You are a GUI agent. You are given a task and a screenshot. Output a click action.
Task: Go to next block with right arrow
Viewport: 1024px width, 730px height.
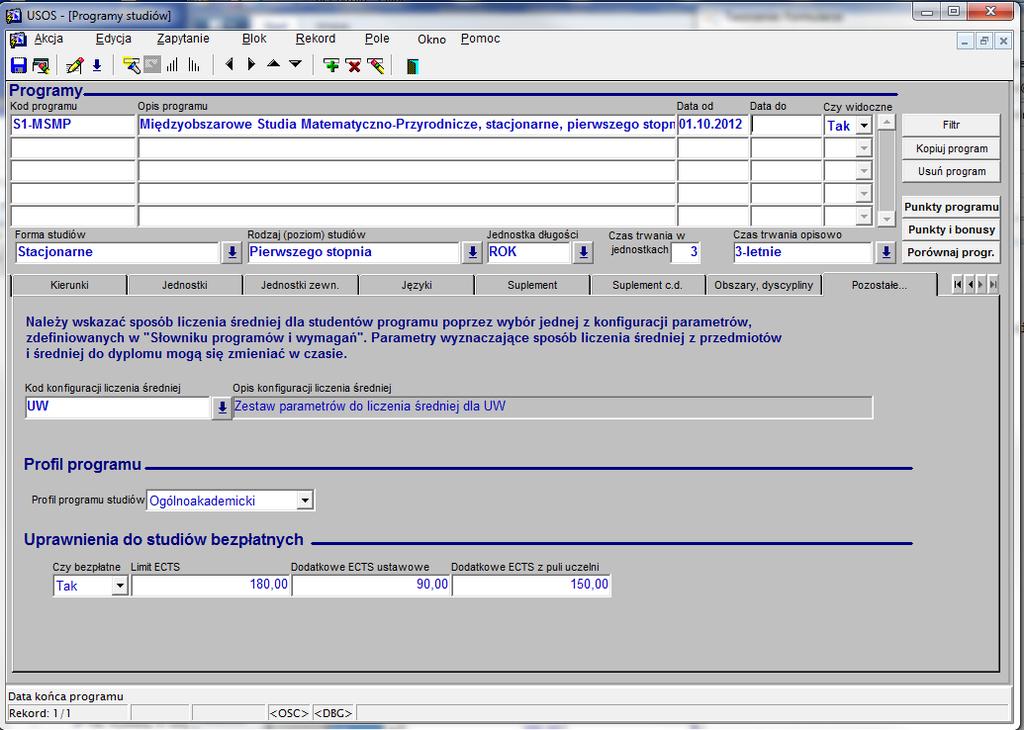click(x=251, y=65)
